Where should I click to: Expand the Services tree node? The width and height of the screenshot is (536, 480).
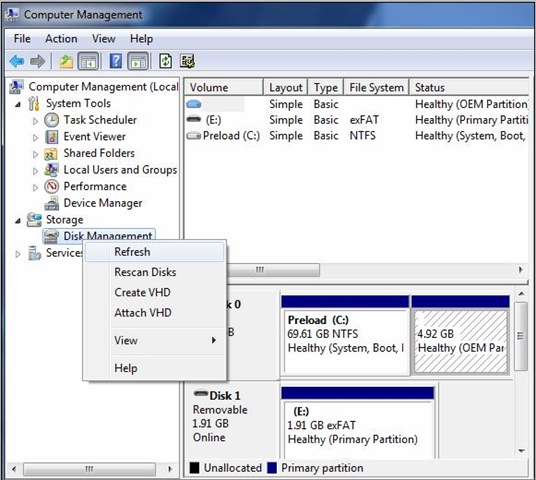point(18,254)
